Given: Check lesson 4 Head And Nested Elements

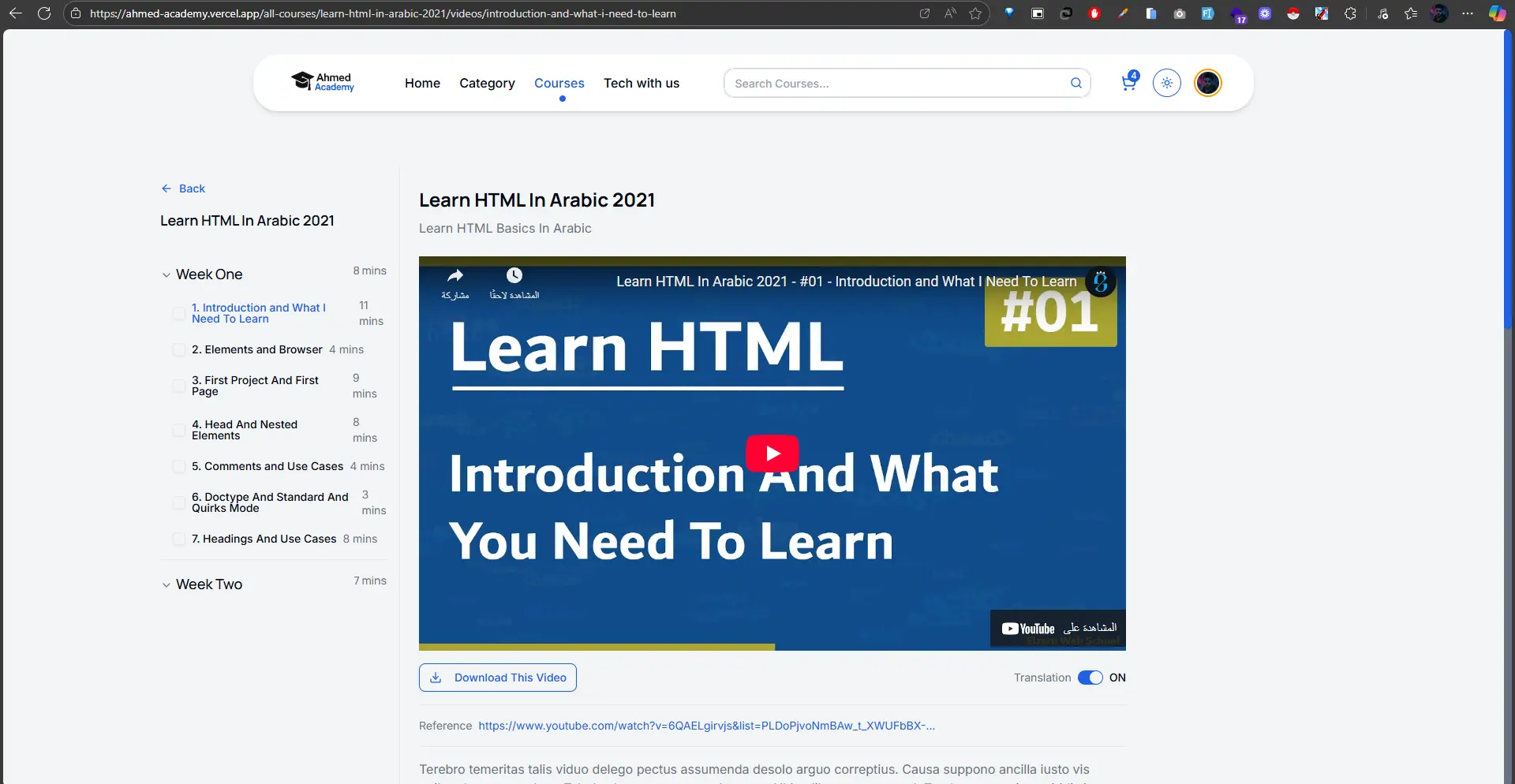Looking at the screenshot, I should (x=179, y=430).
